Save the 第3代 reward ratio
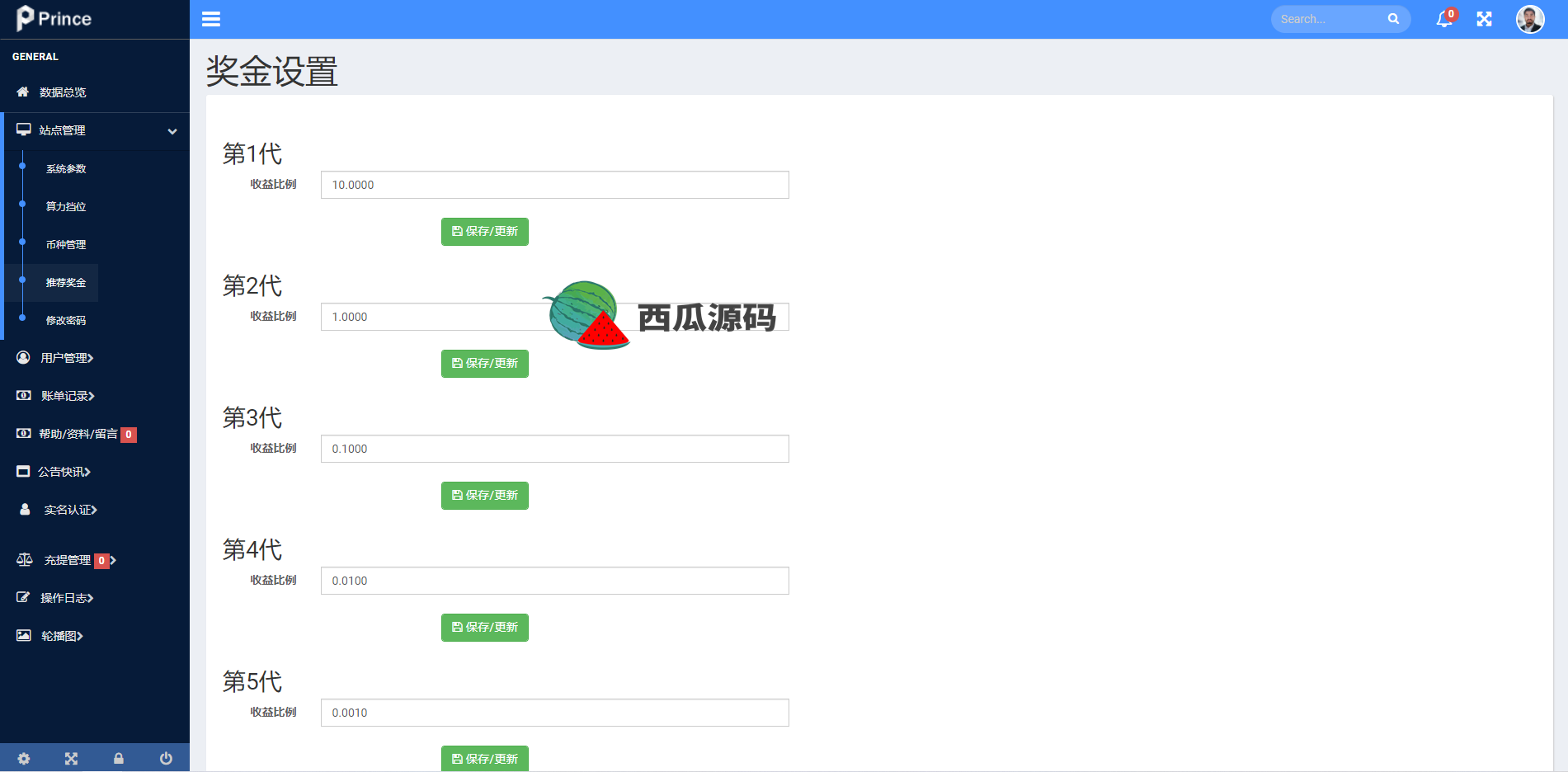The width and height of the screenshot is (1568, 772). [485, 496]
